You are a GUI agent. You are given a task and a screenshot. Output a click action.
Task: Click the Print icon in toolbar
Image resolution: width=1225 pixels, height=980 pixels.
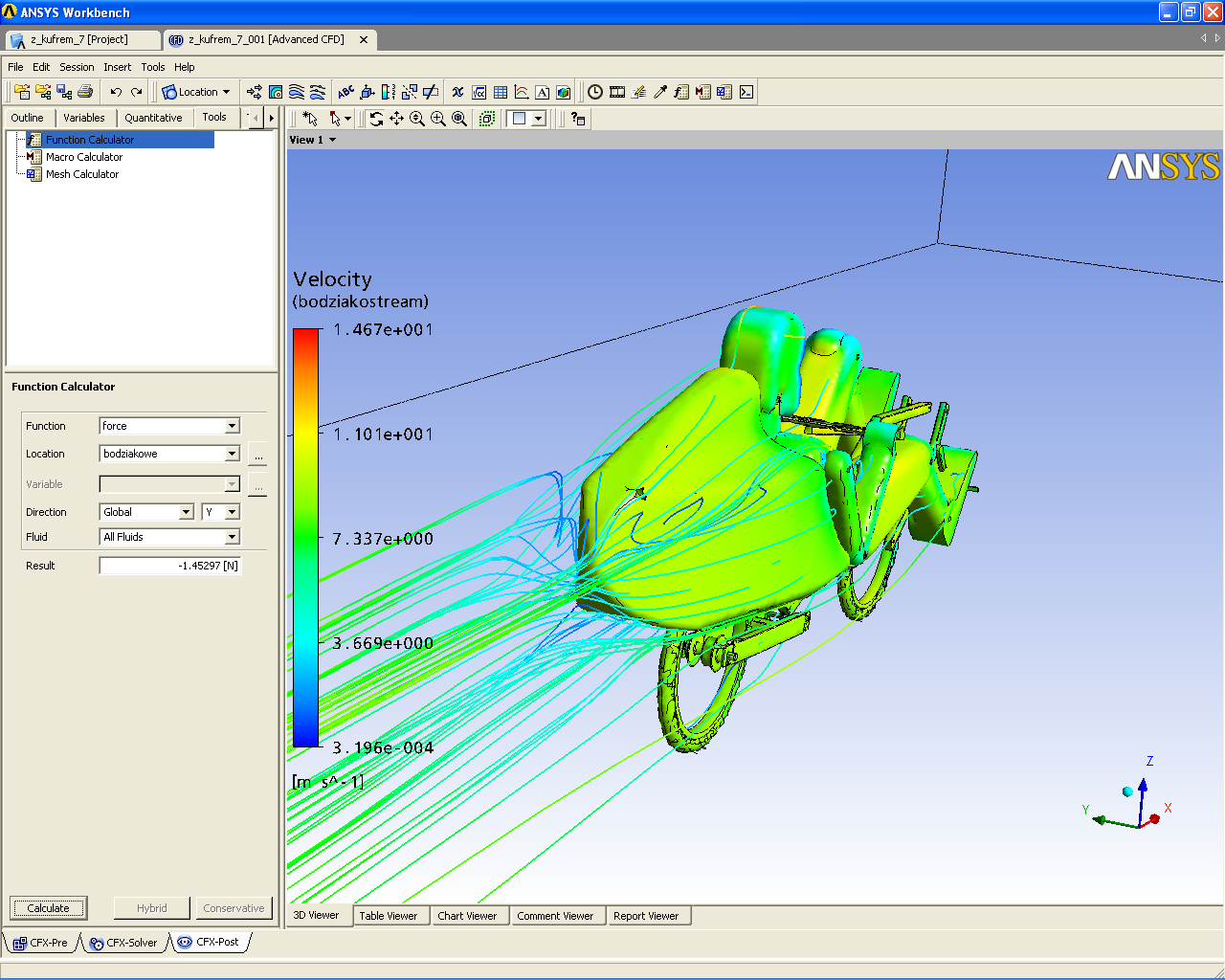(85, 92)
